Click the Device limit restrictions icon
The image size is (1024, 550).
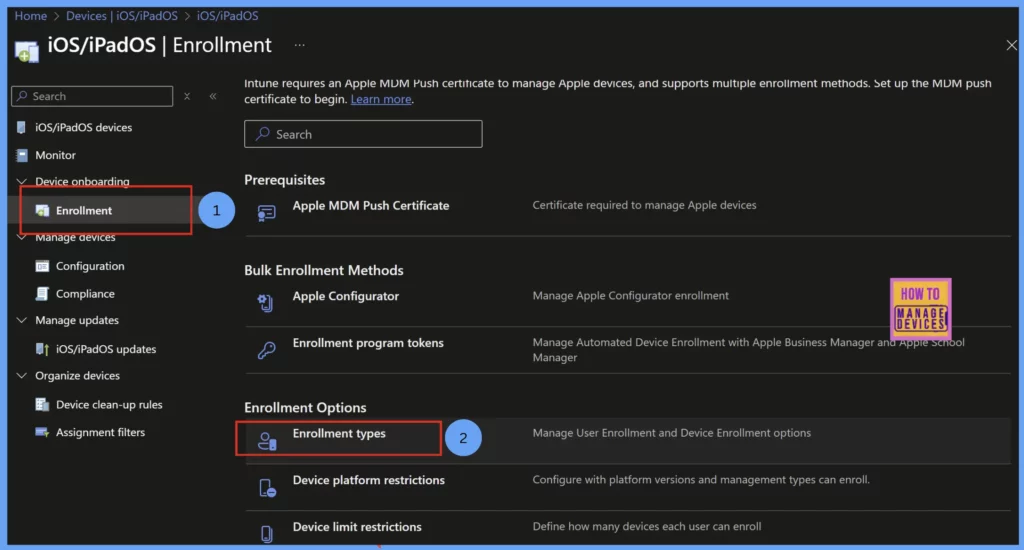click(x=266, y=534)
